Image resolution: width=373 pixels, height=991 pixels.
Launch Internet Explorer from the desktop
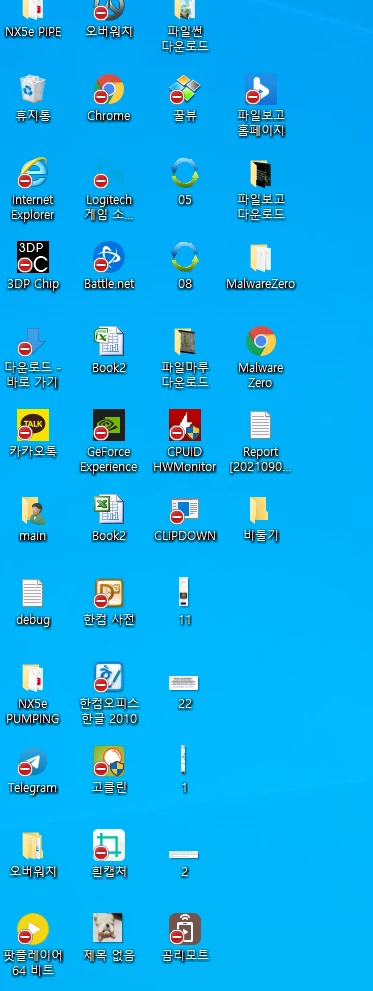coord(32,173)
